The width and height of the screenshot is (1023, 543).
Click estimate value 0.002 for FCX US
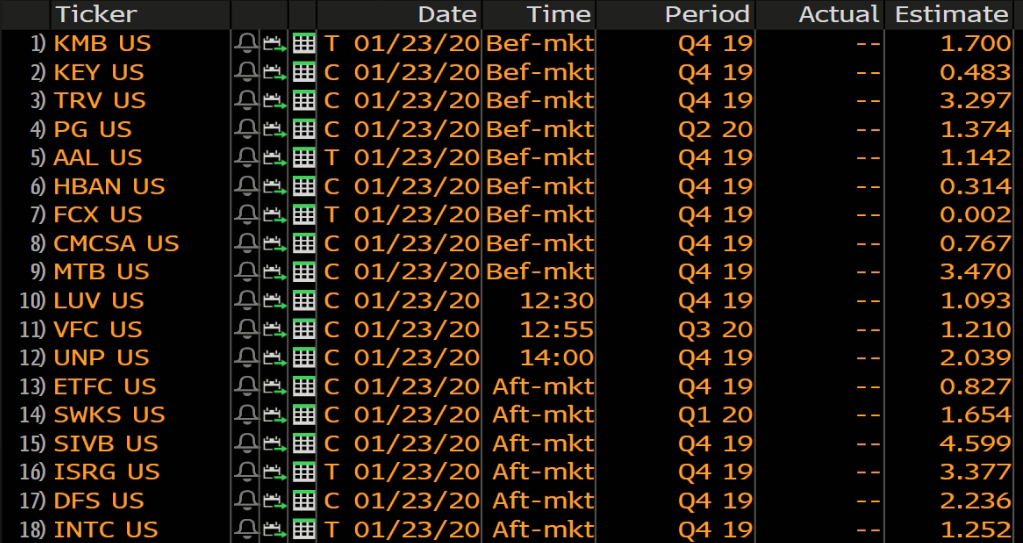coord(975,215)
